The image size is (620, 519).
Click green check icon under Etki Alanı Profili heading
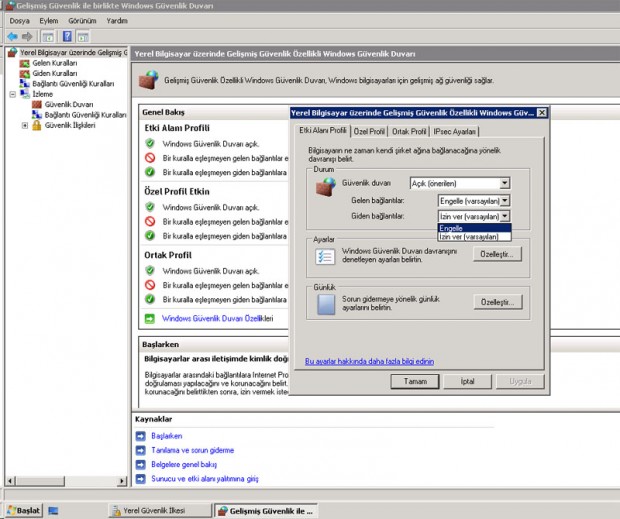(150, 143)
